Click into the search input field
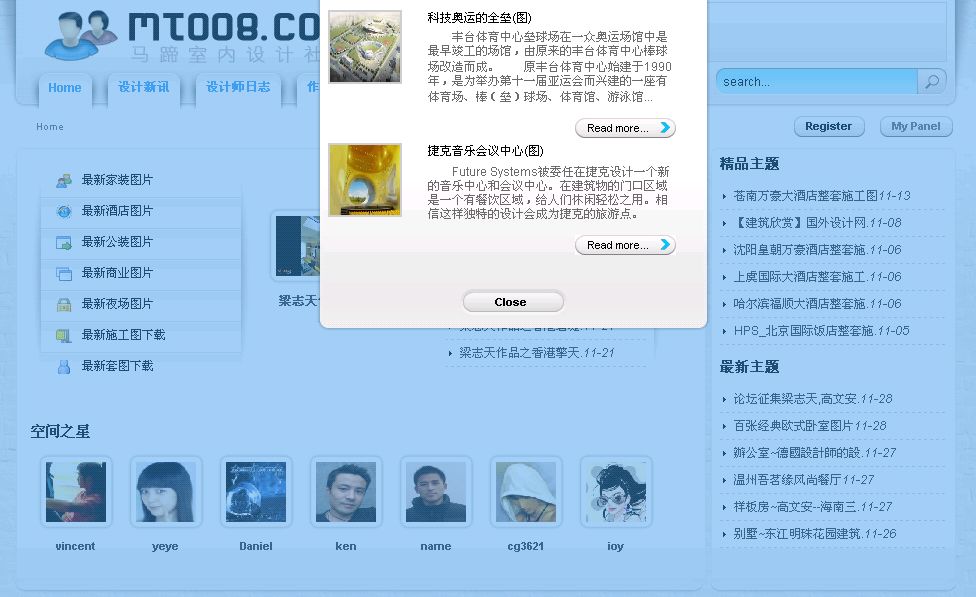 coord(817,82)
